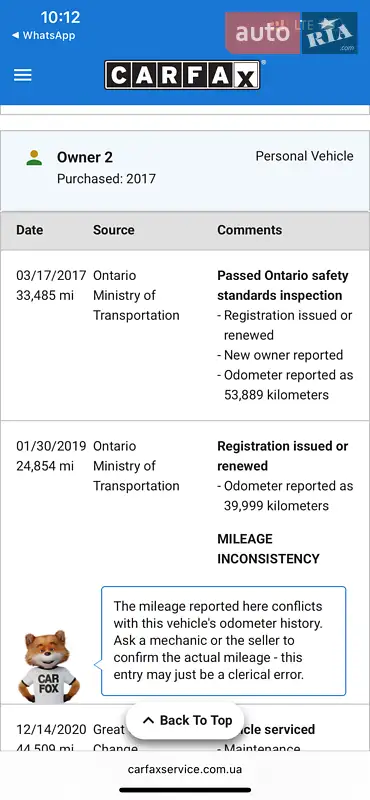Open the hamburger menu
This screenshot has width=370, height=800.
tap(22, 75)
